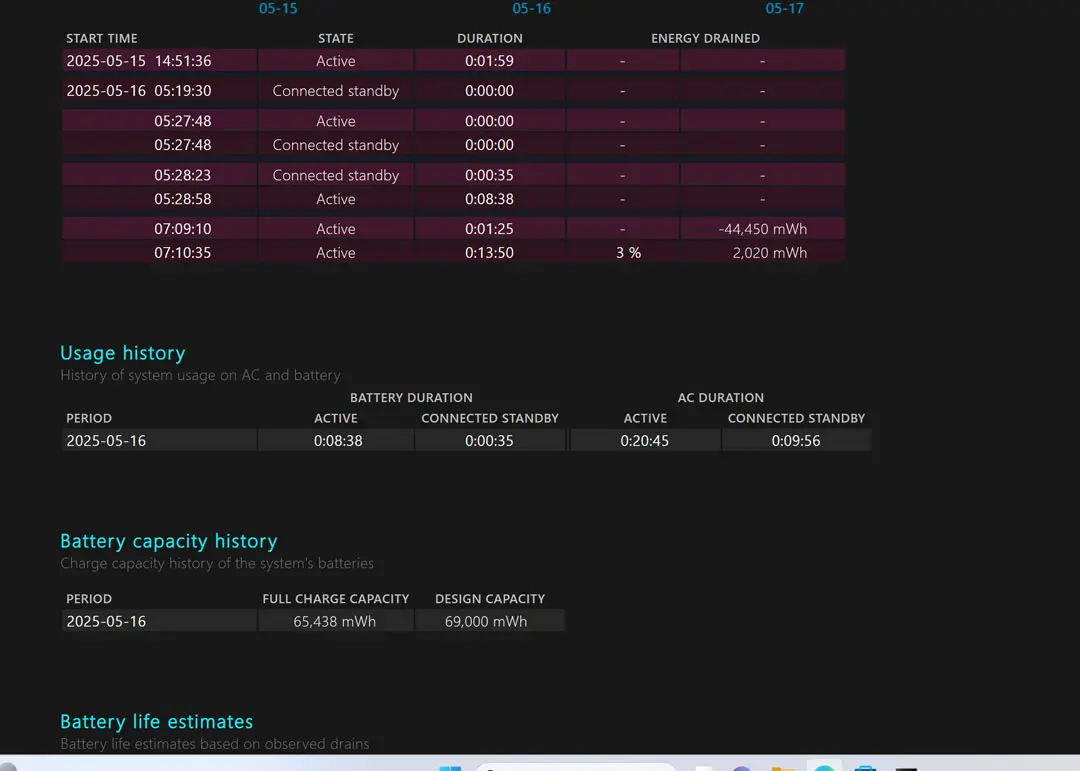Viewport: 1080px width, 771px height.
Task: Open the Windows Start menu
Action: pos(450,767)
